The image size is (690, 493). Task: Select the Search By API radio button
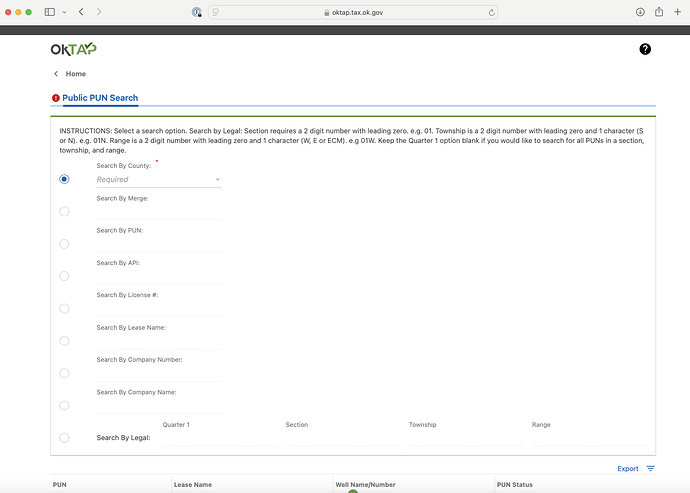64,276
